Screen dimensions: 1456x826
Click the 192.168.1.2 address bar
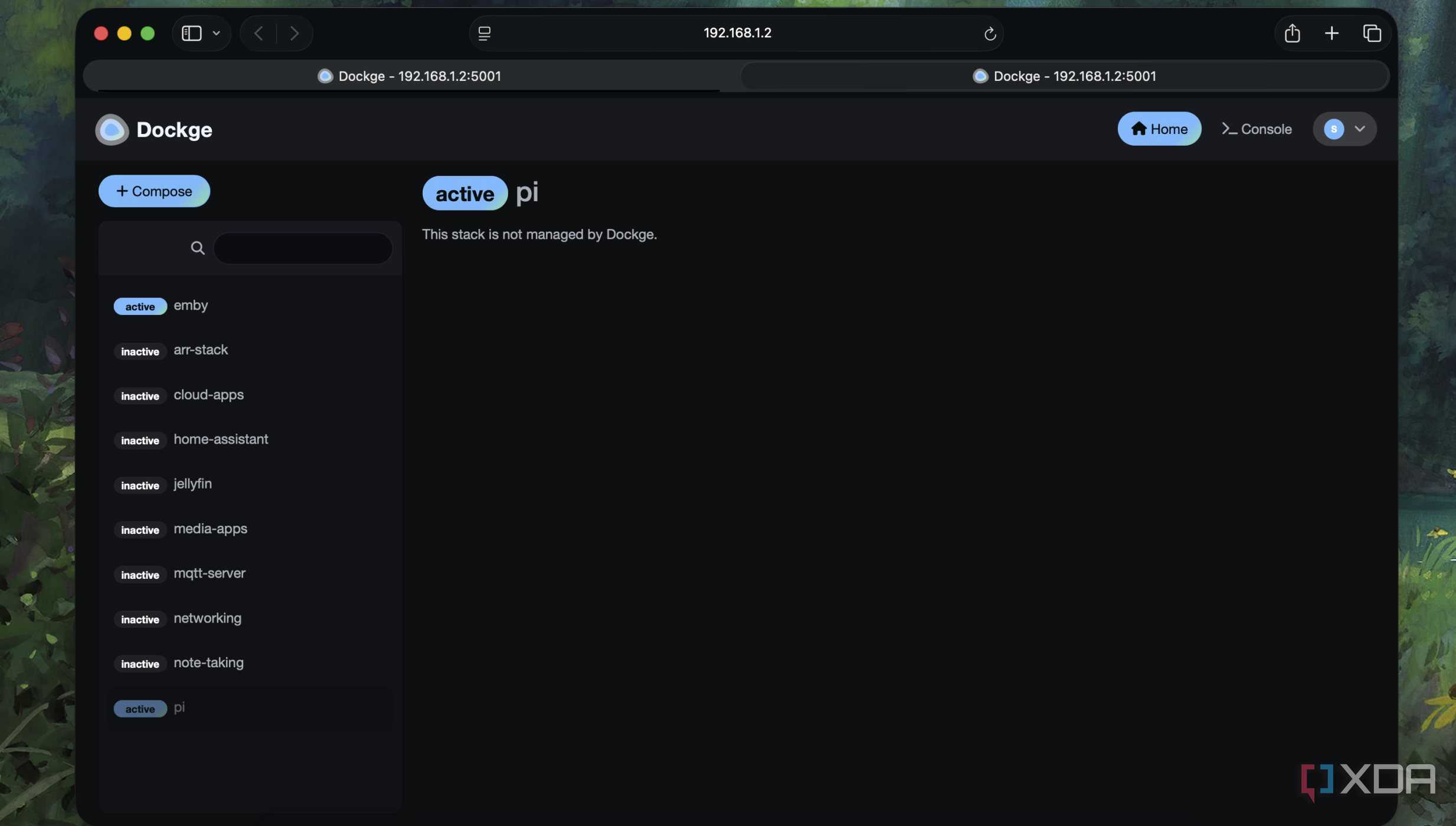click(737, 33)
